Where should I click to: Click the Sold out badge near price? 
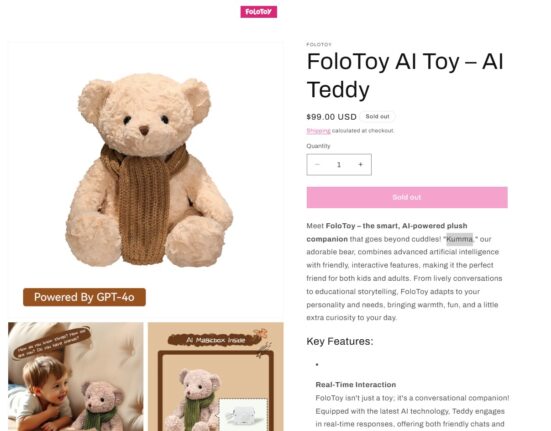(377, 117)
